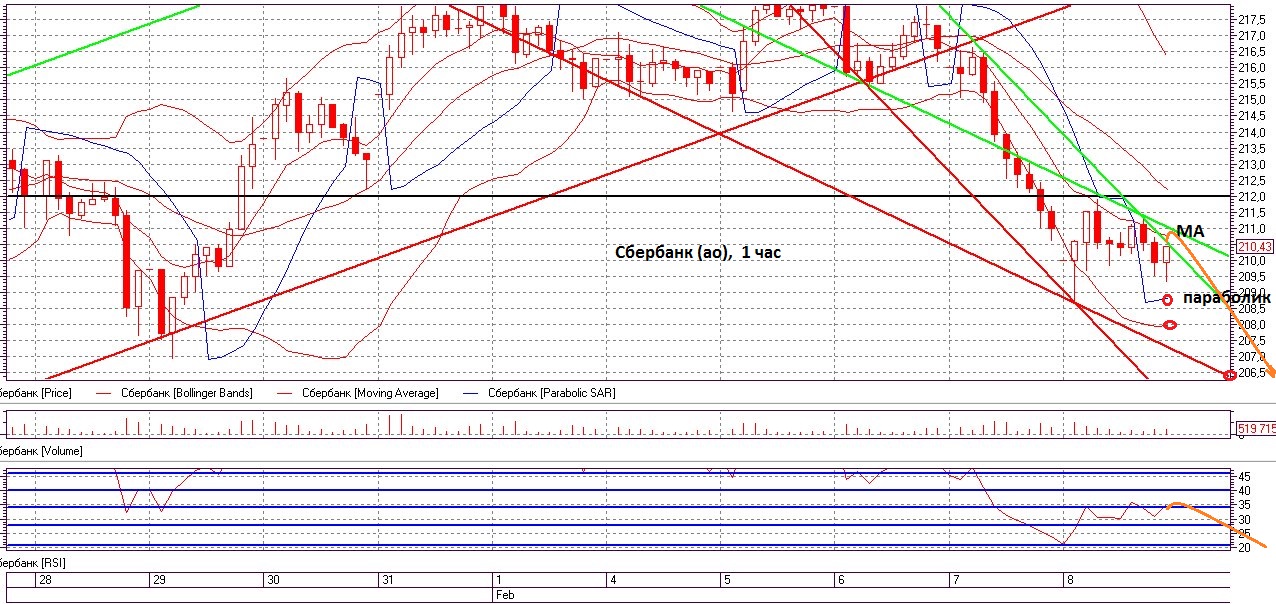Select date 28 on the time axis
1276x604 pixels.
coord(45,579)
